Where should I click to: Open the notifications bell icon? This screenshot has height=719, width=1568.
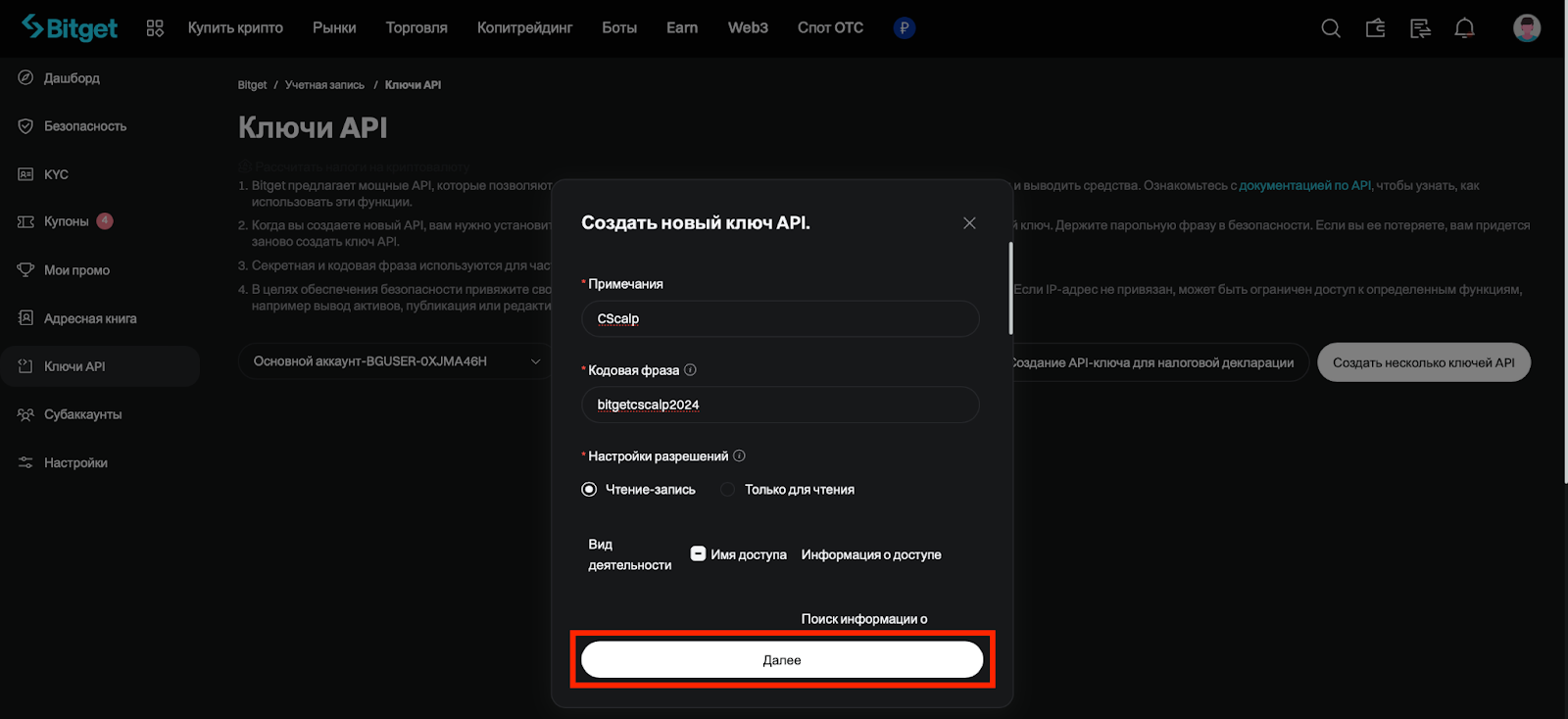[x=1464, y=28]
